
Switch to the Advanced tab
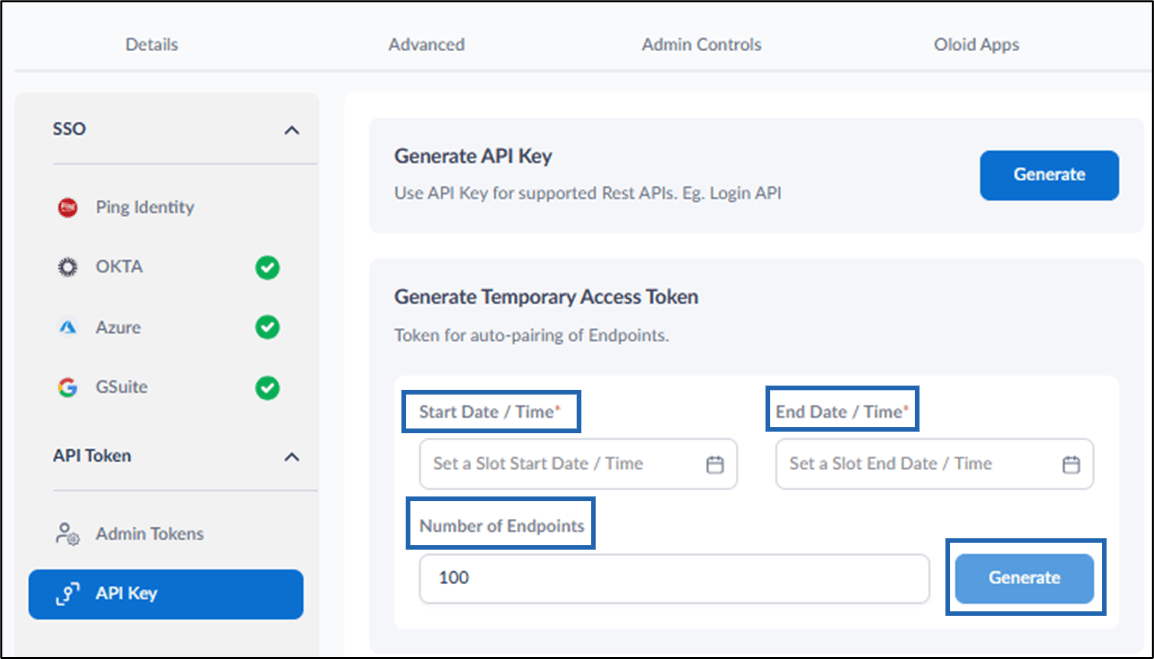pos(426,44)
